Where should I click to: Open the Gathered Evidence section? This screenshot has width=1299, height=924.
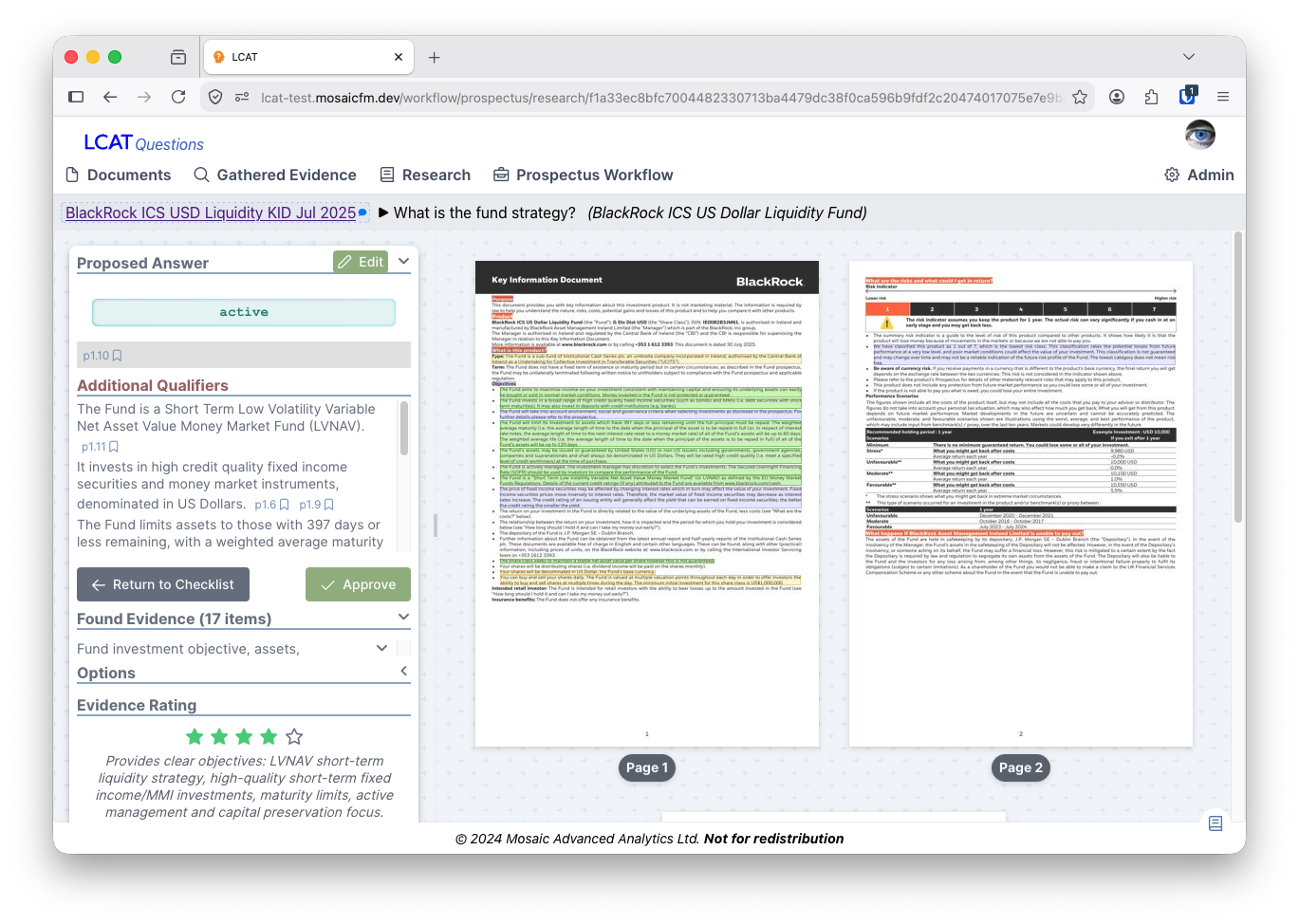point(275,175)
